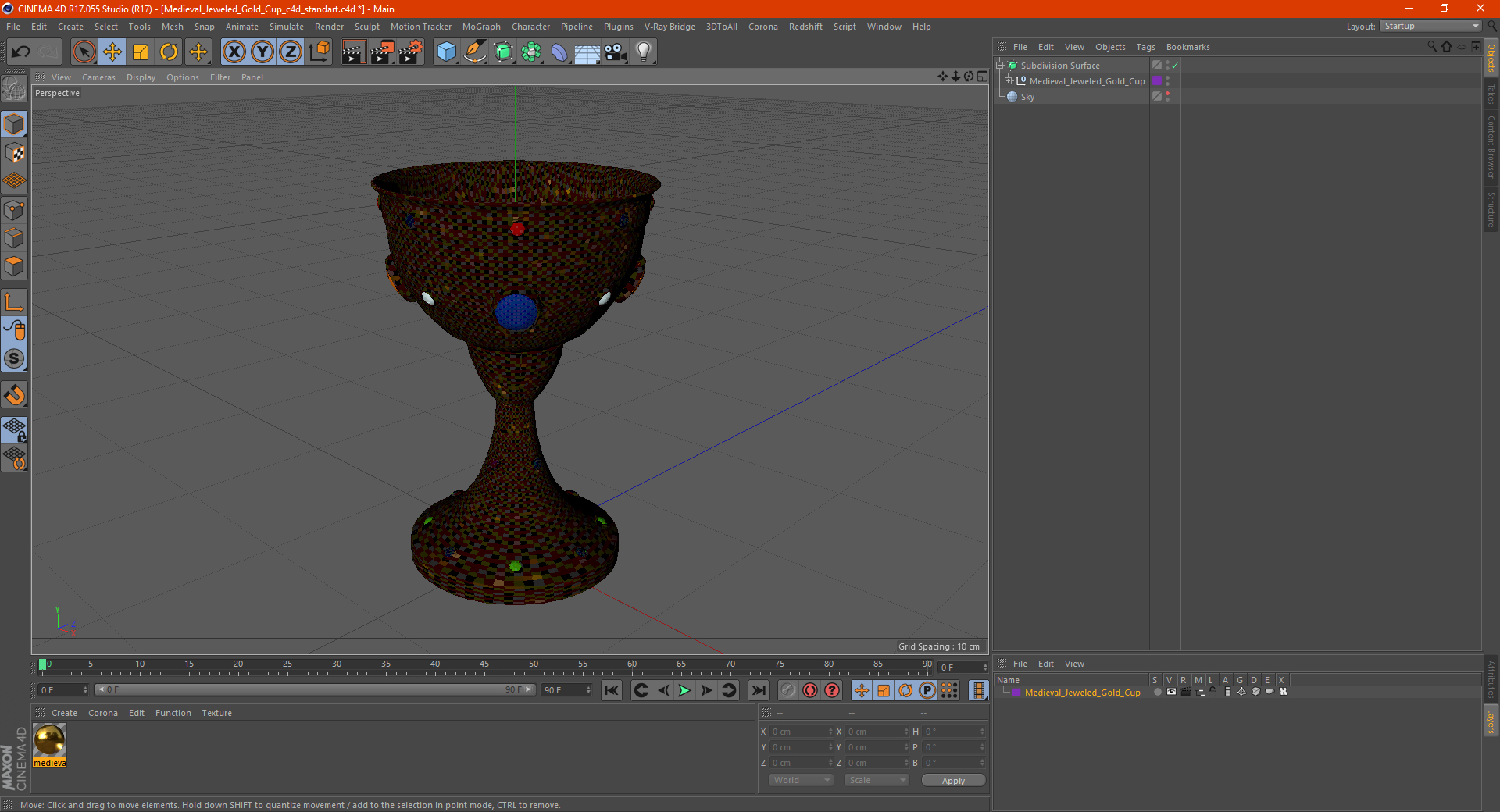Open the Objects manager Tags menu
Viewport: 1500px width, 812px height.
tap(1145, 47)
